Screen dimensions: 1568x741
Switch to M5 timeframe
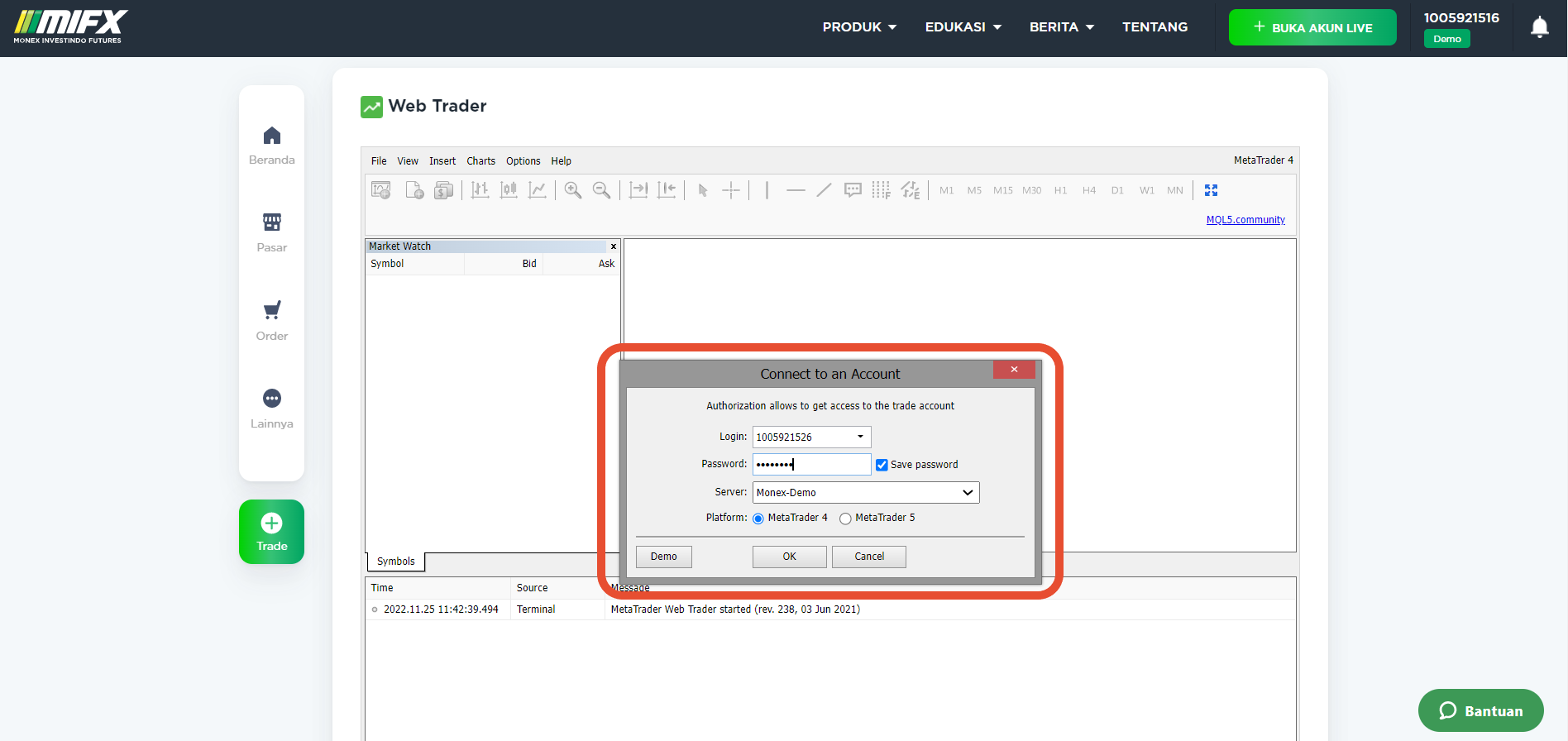pos(975,190)
